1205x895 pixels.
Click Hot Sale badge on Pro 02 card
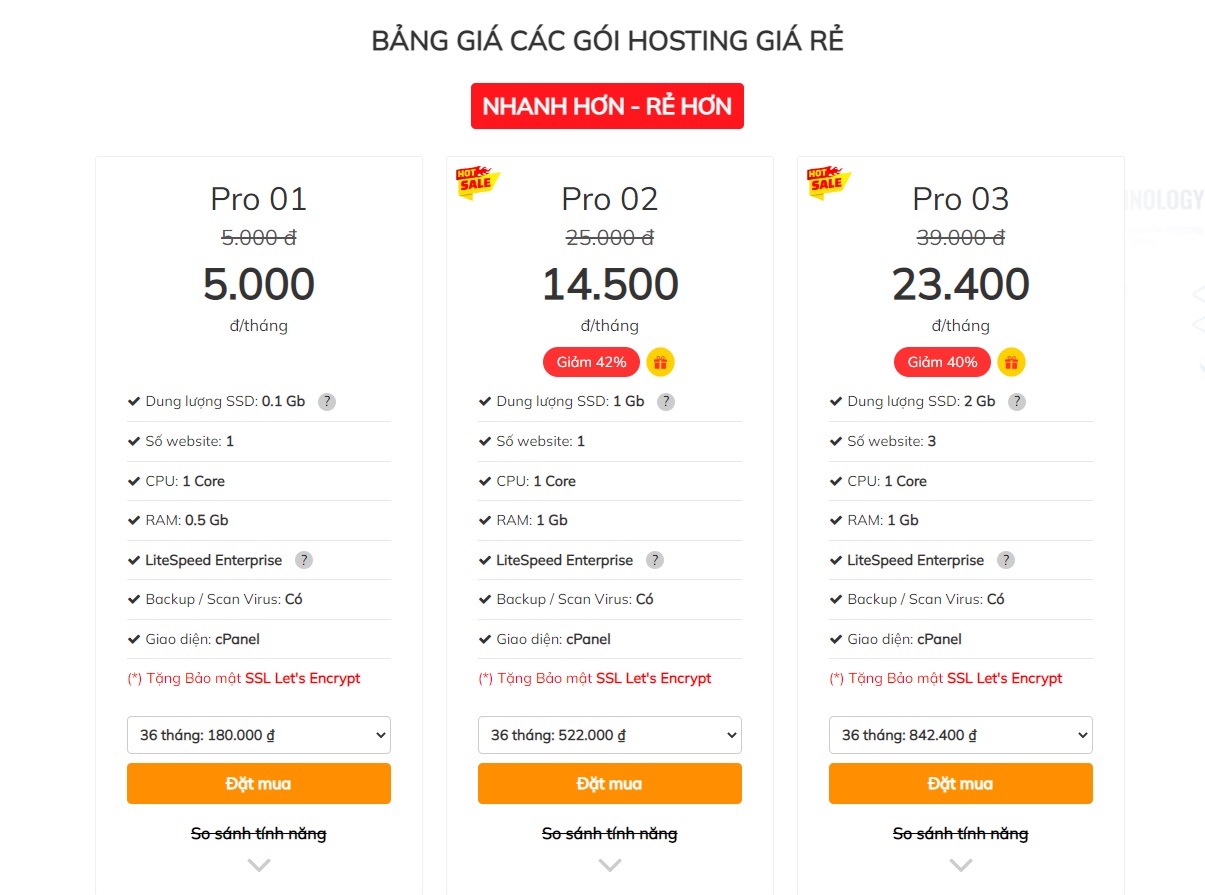[x=477, y=183]
